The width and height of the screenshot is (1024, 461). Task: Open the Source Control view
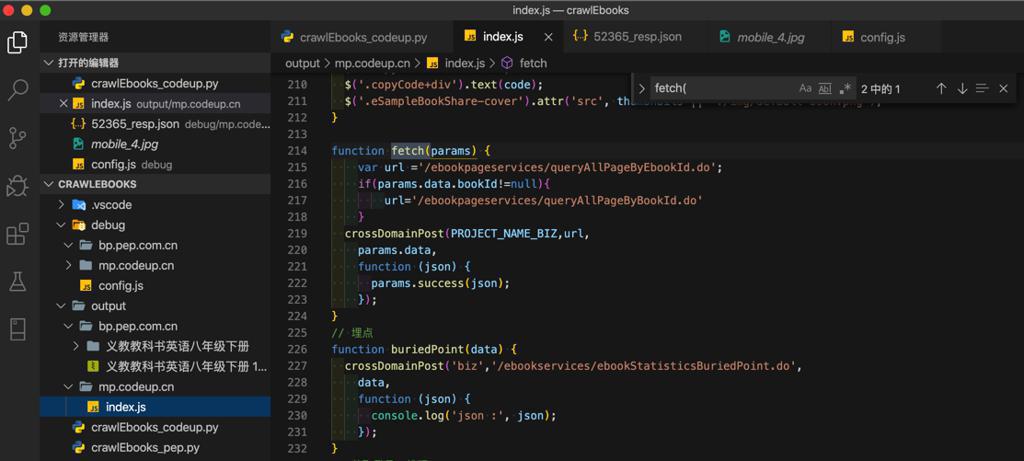pos(17,138)
